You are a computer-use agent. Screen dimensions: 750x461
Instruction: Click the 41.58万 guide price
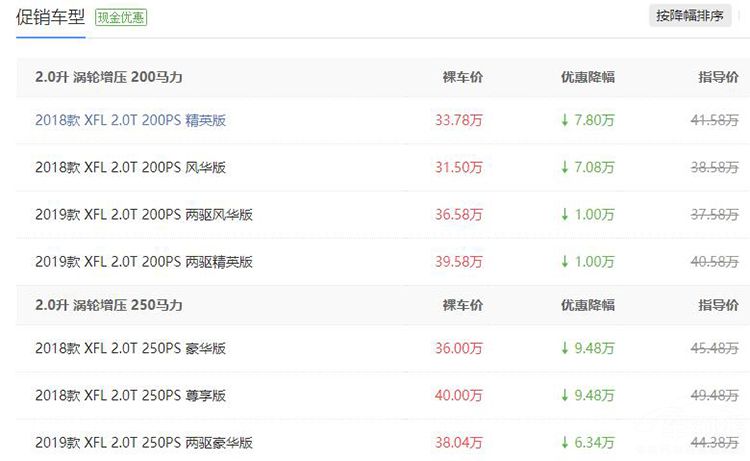pyautogui.click(x=715, y=120)
